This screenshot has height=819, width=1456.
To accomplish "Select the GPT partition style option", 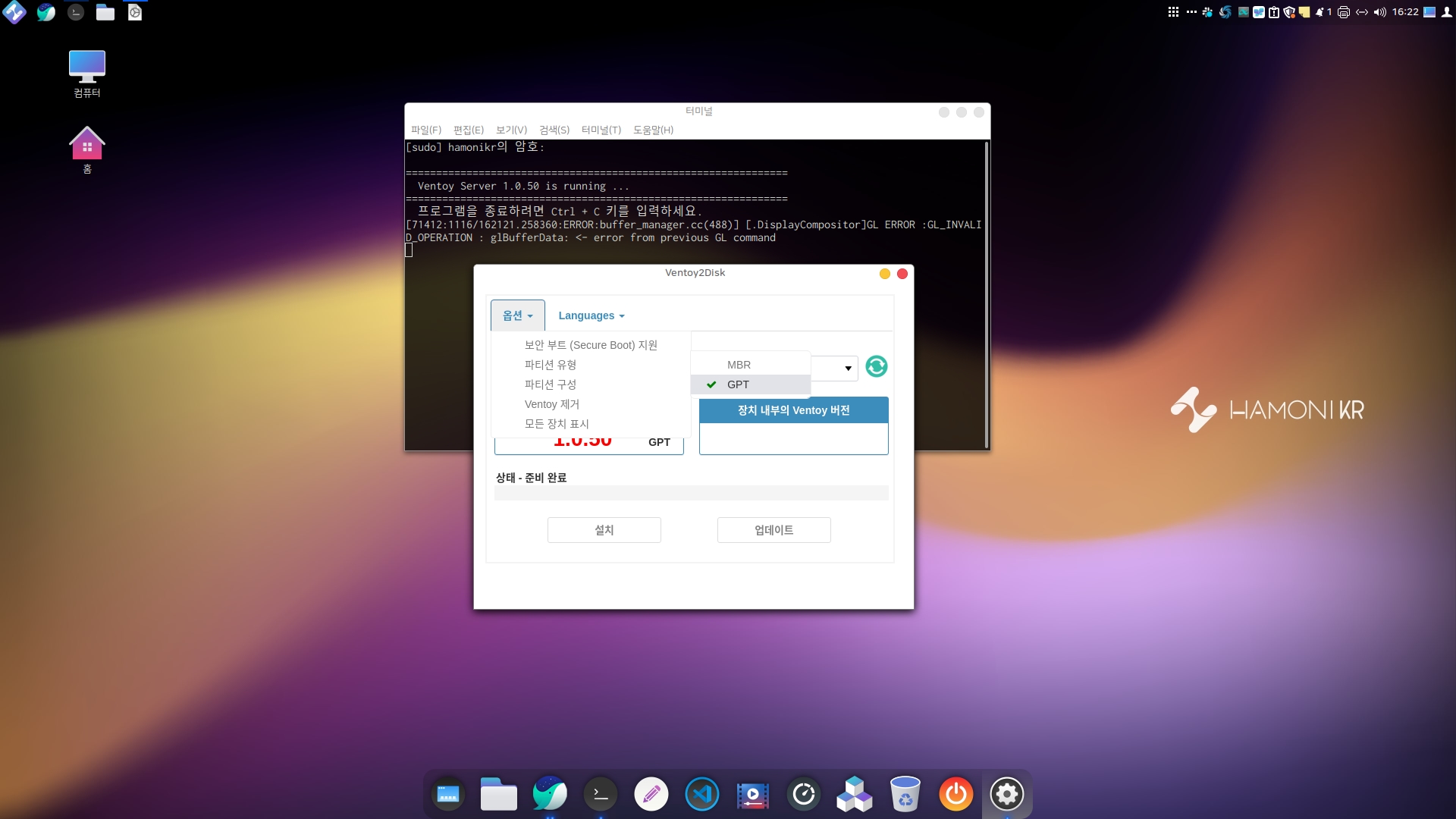I will tap(737, 384).
